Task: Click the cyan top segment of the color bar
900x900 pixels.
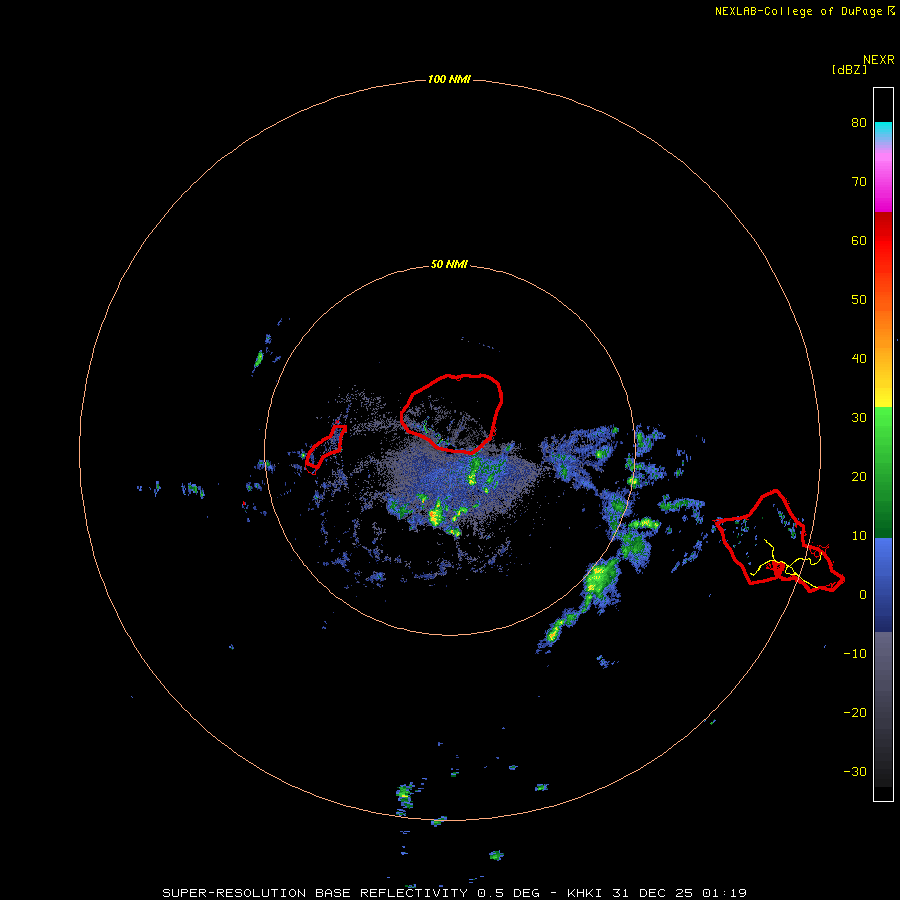Action: (883, 130)
